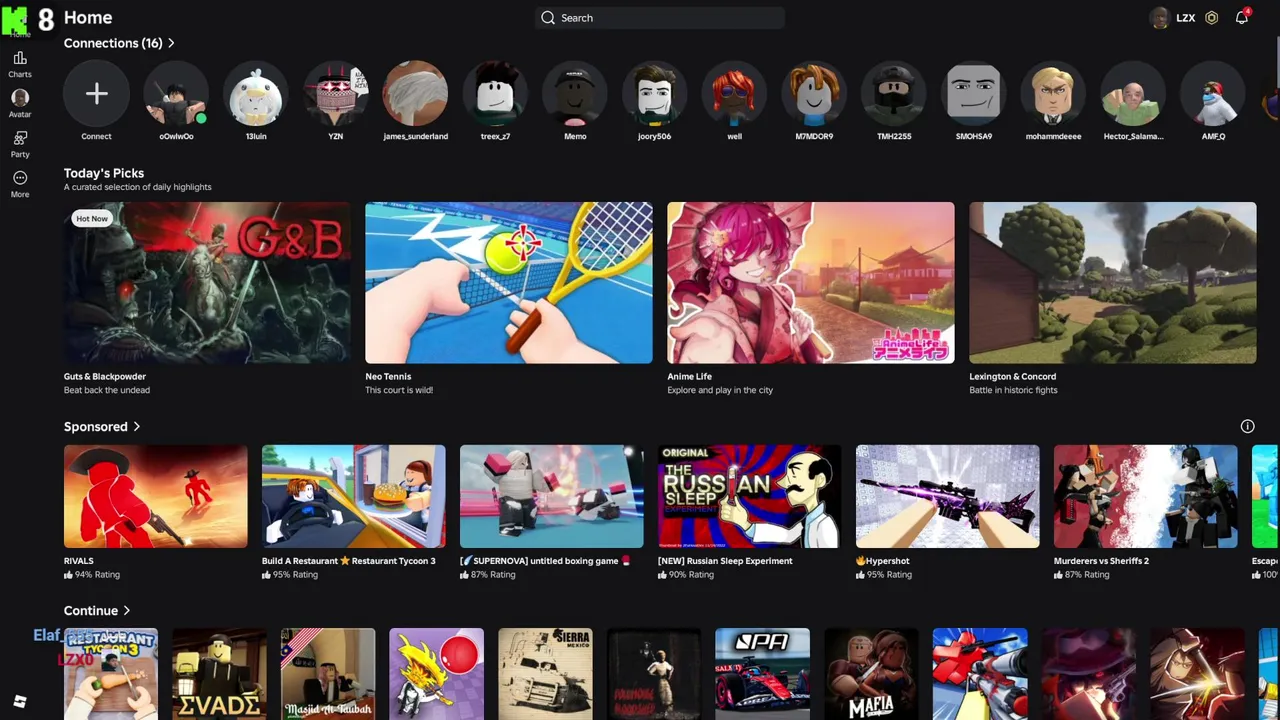
Task: Open the Avatar sidebar icon
Action: (x=20, y=104)
